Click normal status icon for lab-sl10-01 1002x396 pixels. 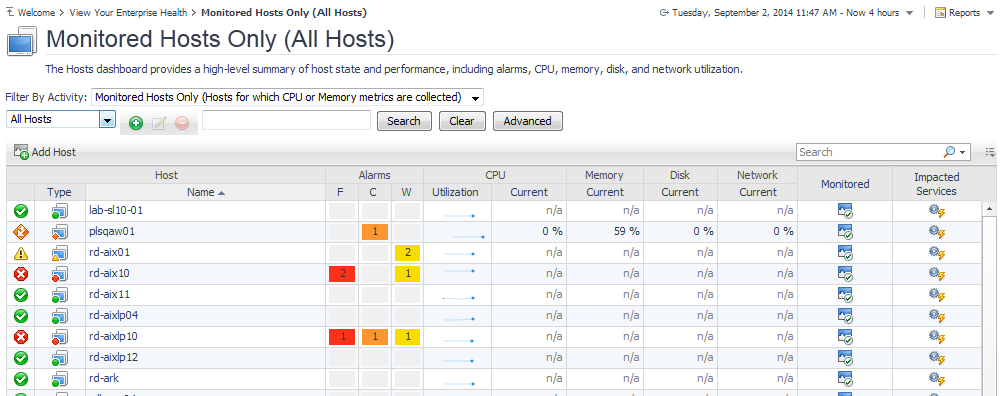pyautogui.click(x=20, y=210)
